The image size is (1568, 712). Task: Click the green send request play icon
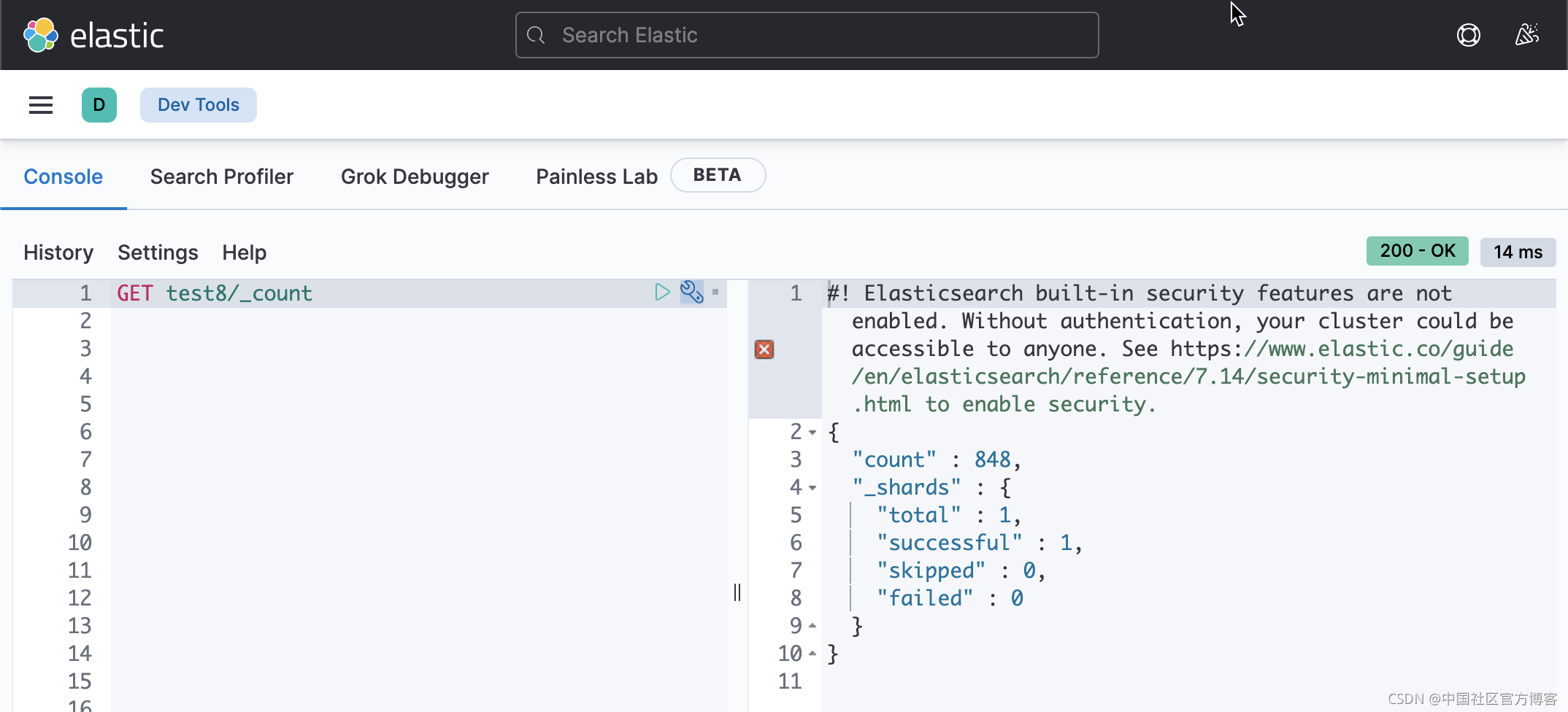click(x=663, y=292)
